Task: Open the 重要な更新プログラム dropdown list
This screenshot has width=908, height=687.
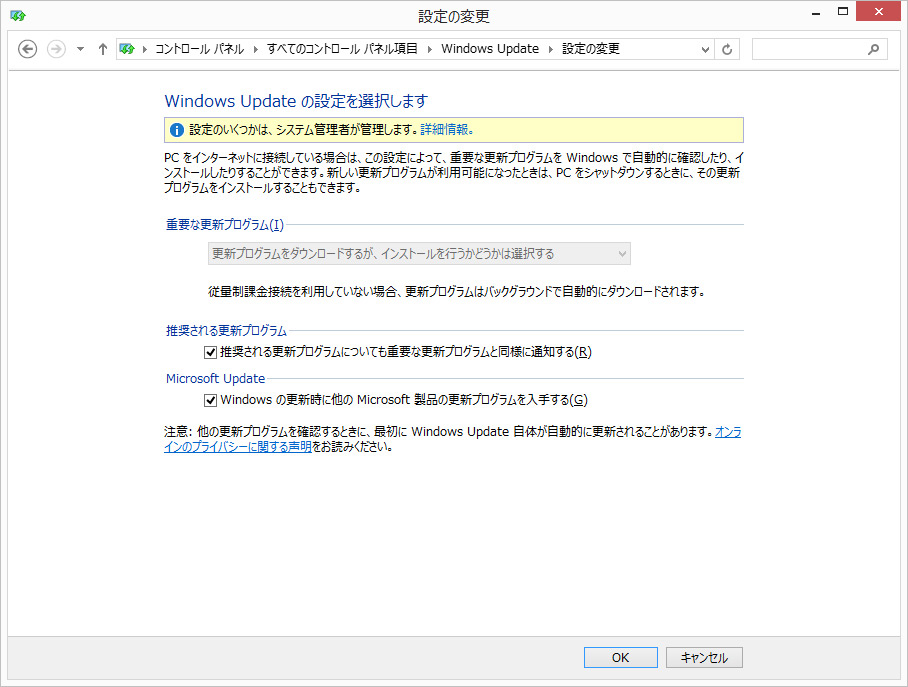Action: [x=419, y=254]
